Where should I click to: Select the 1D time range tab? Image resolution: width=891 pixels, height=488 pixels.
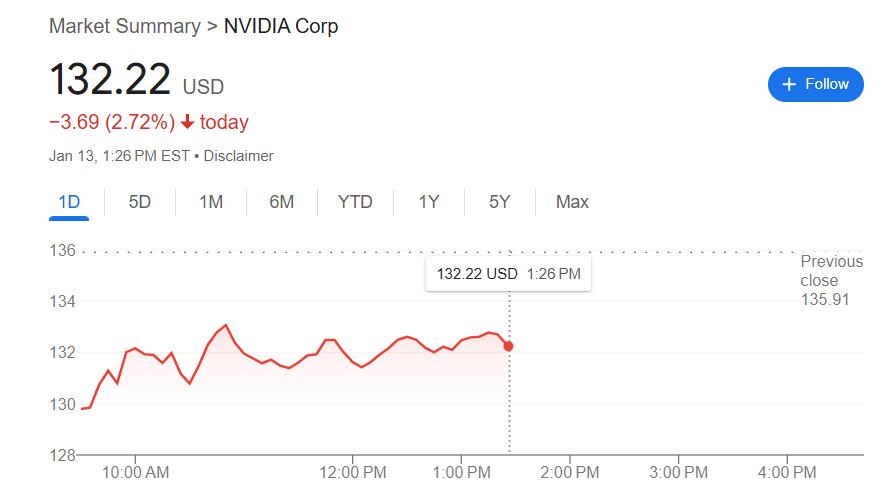pos(69,202)
